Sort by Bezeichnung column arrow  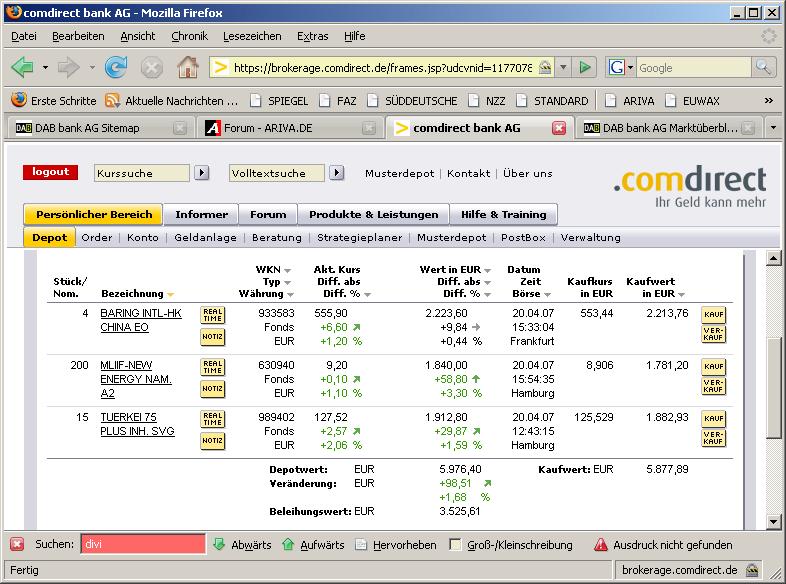pos(170,295)
